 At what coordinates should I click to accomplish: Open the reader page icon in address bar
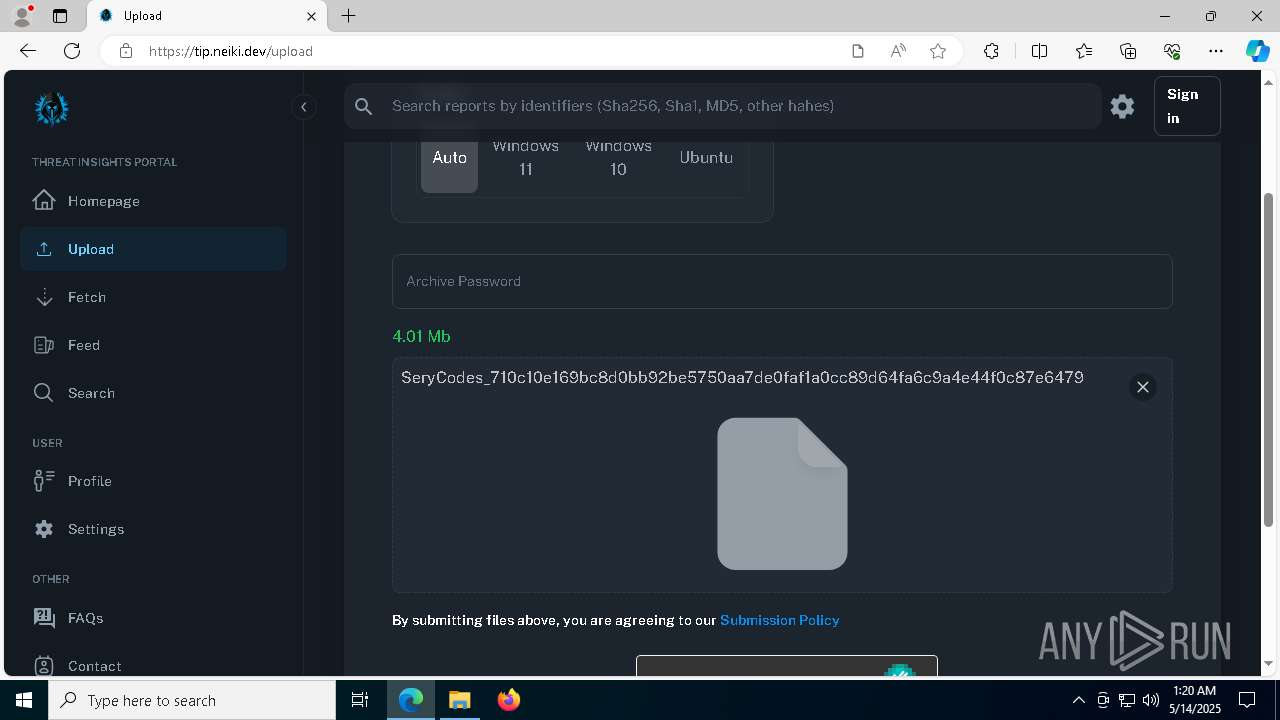pyautogui.click(x=857, y=51)
